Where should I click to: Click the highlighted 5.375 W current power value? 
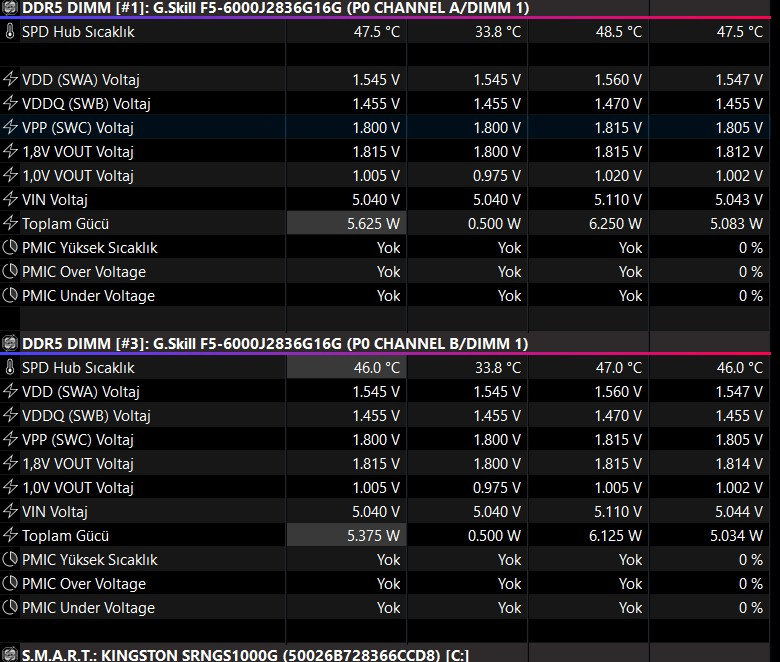tap(374, 536)
